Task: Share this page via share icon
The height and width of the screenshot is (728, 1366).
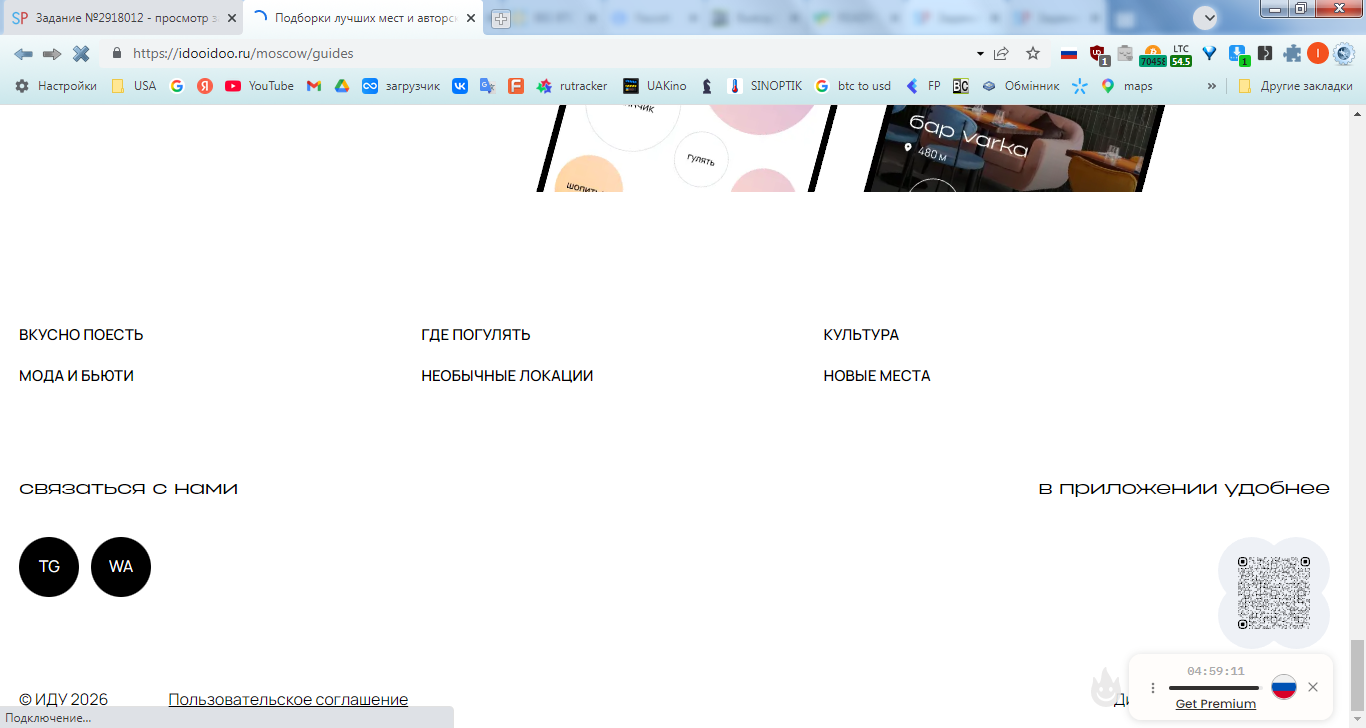Action: click(1001, 53)
